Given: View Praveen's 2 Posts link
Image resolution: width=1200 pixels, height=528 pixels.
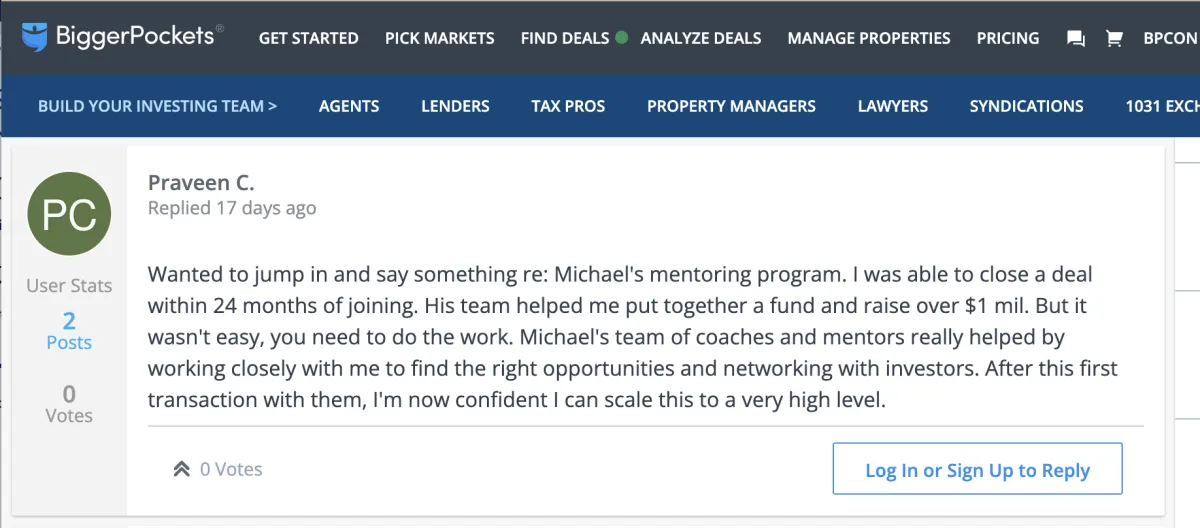Looking at the screenshot, I should 69,331.
